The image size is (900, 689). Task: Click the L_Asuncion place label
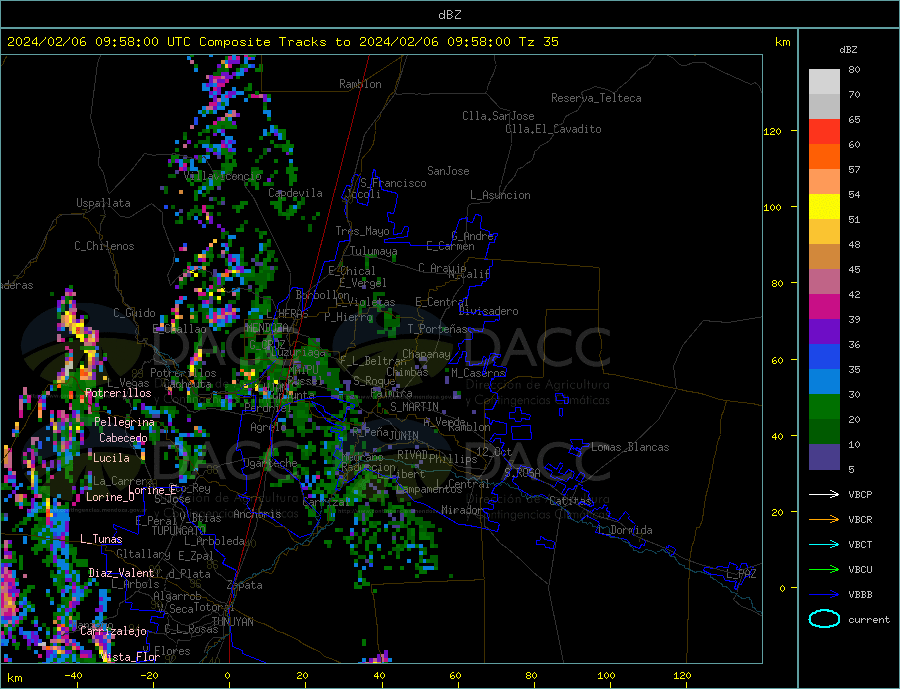coord(501,195)
